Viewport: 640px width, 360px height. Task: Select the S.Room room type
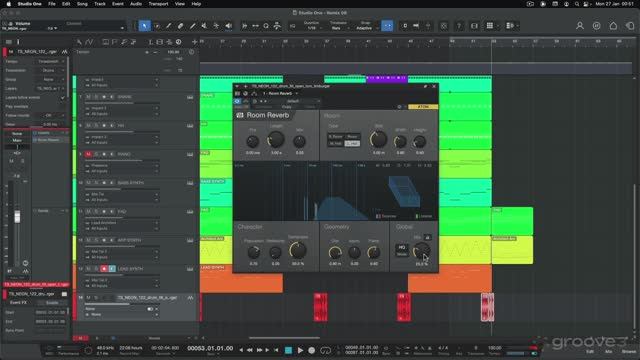[336, 136]
